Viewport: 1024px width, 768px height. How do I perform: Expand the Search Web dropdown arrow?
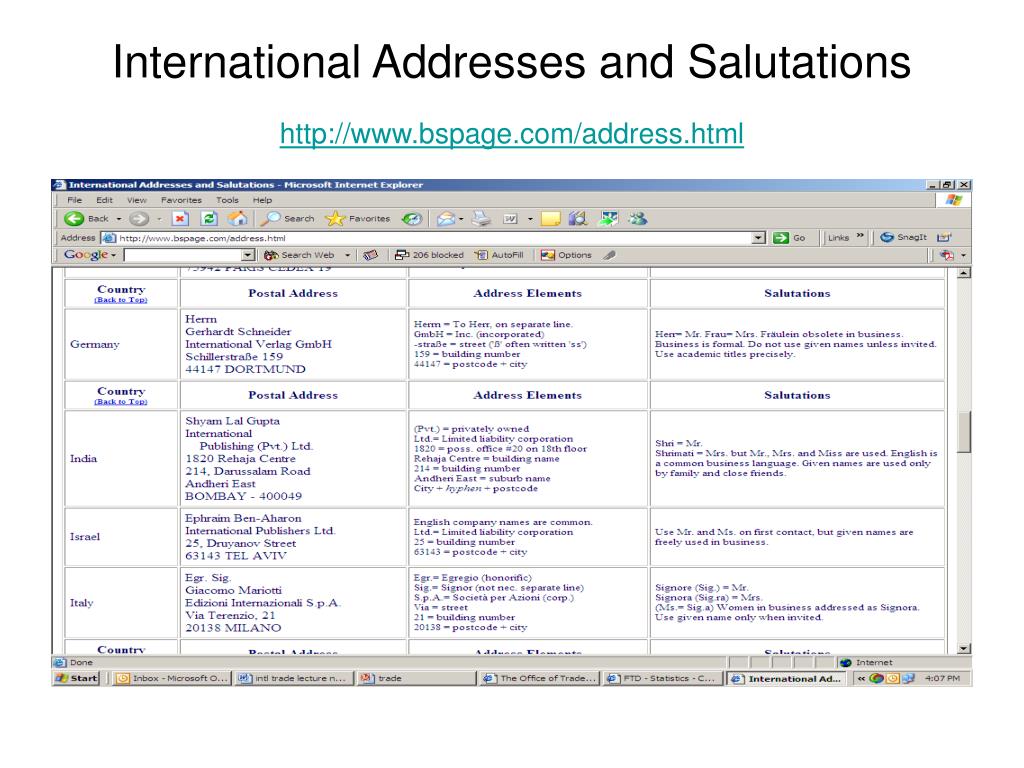[347, 255]
